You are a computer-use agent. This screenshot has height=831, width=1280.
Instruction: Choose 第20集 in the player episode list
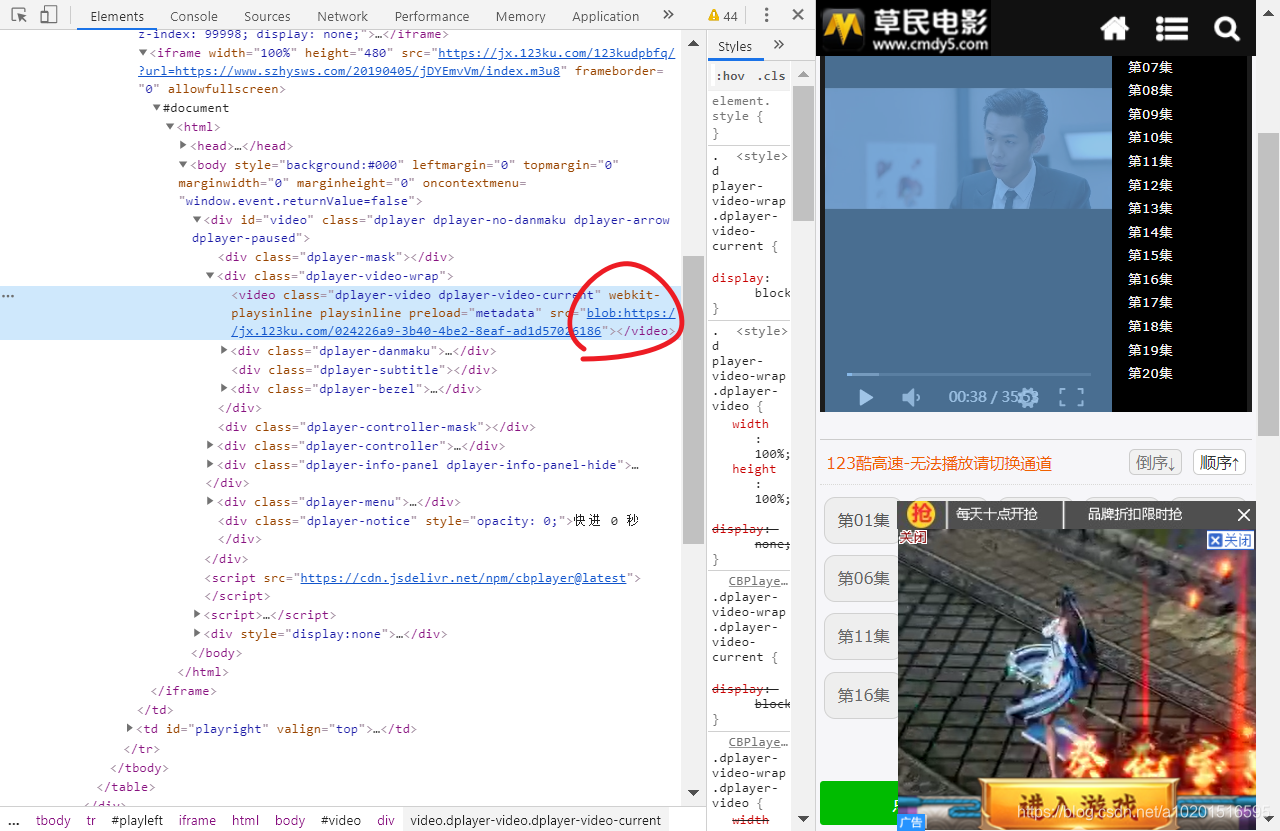point(1150,373)
